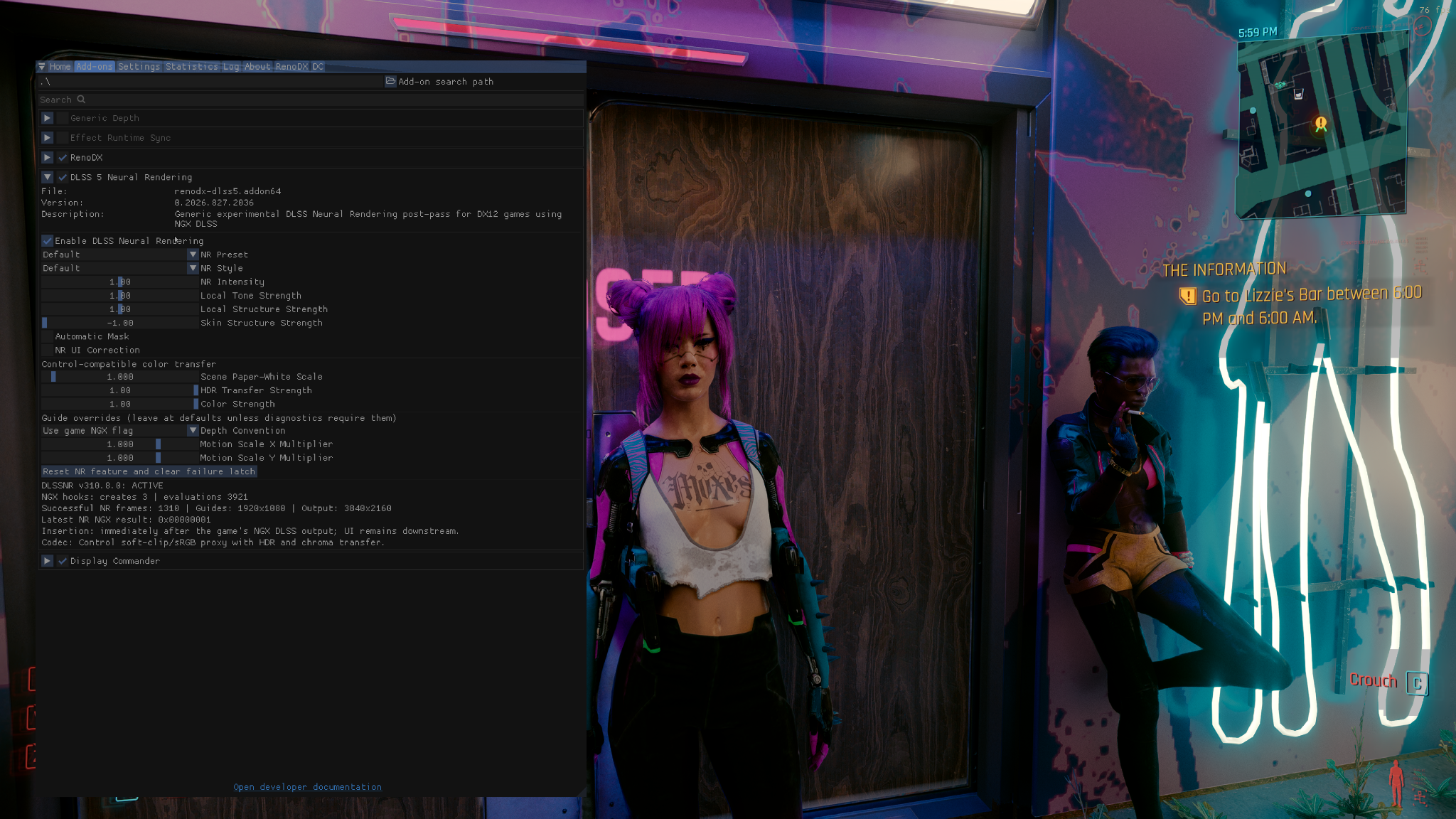This screenshot has width=1456, height=819.
Task: Click the Codec: Control soft-clip/sRGB proxy line
Action: tap(213, 542)
